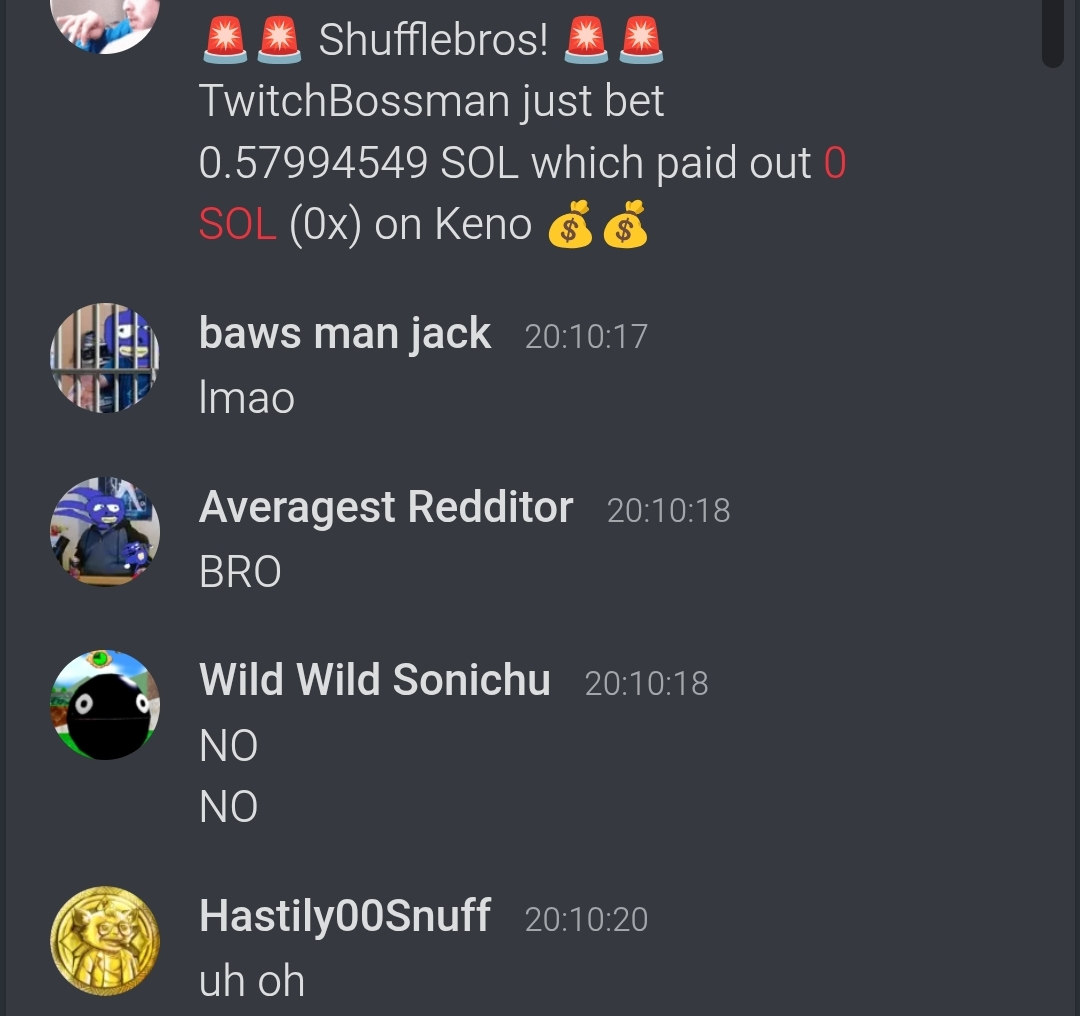Click username Hastily00Snuff

[344, 917]
